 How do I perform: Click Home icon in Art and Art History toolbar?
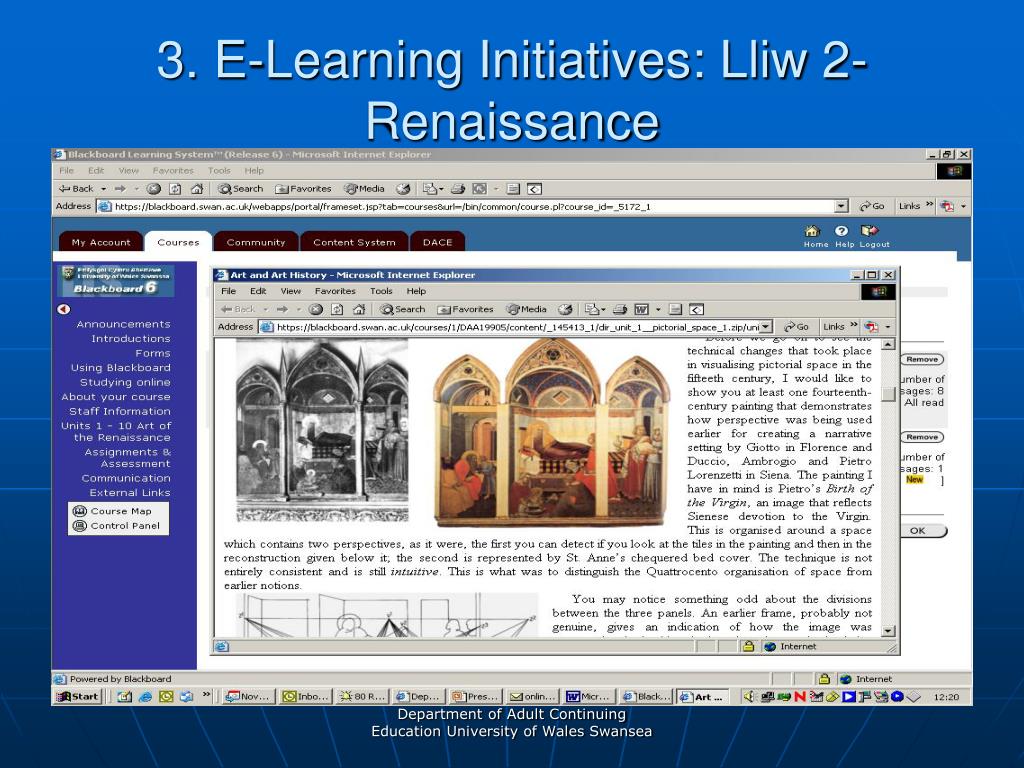359,310
